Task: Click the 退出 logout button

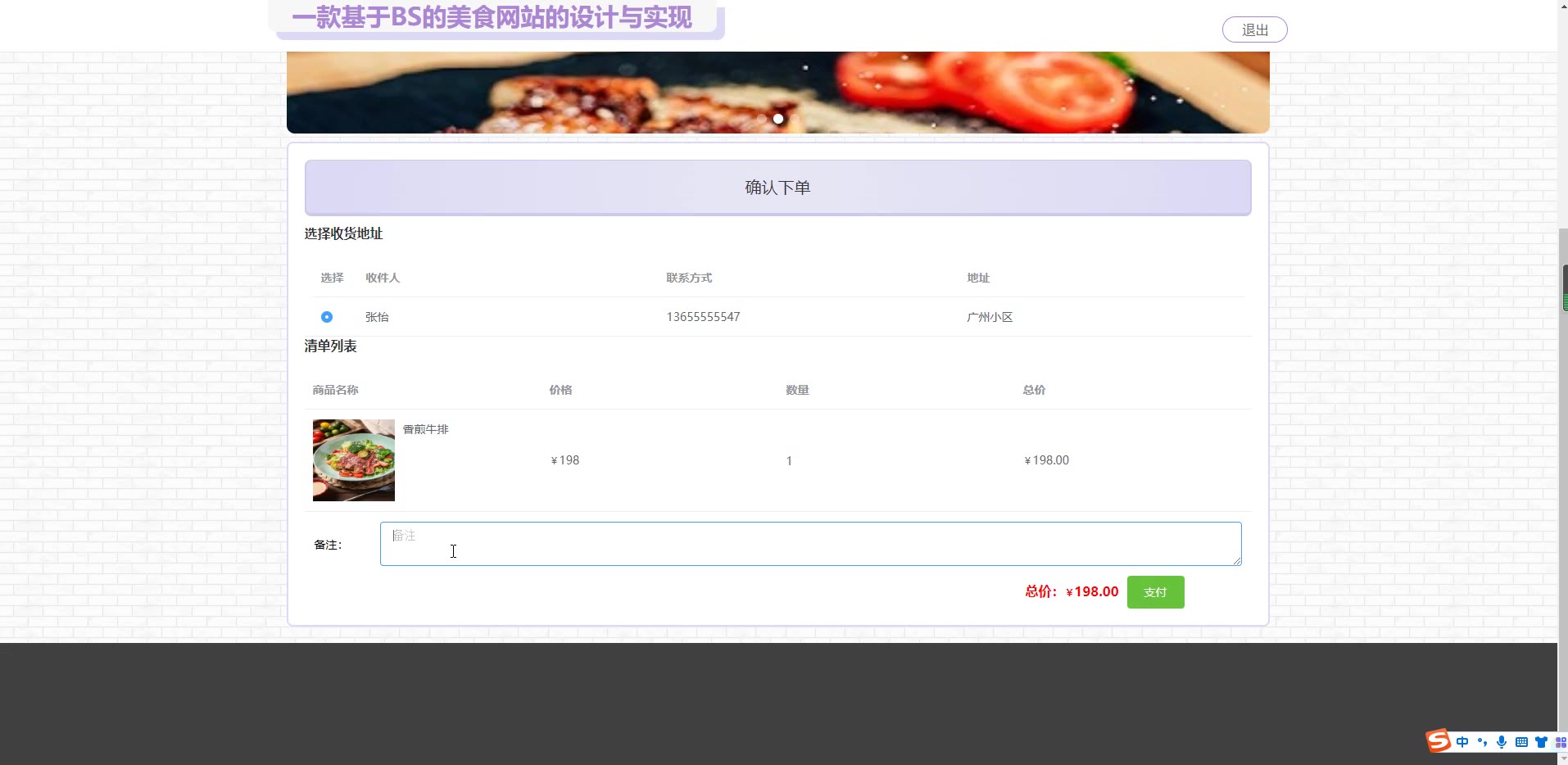Action: pyautogui.click(x=1254, y=29)
